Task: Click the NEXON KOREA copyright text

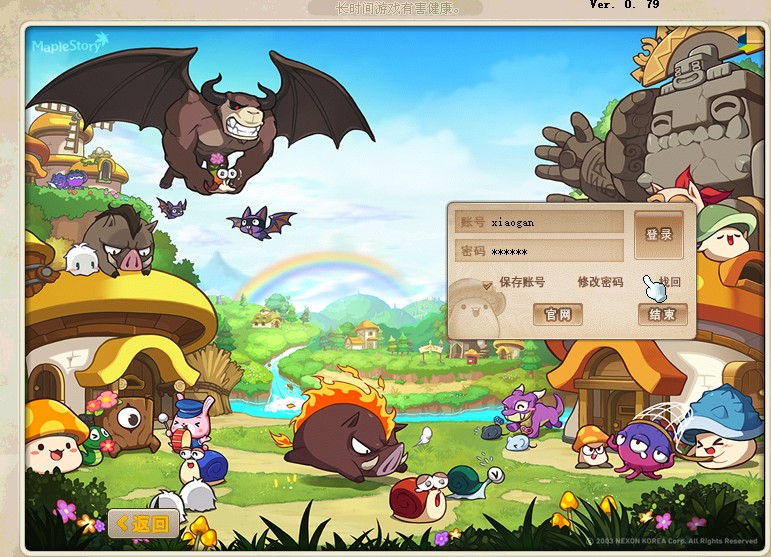Action: point(672,541)
